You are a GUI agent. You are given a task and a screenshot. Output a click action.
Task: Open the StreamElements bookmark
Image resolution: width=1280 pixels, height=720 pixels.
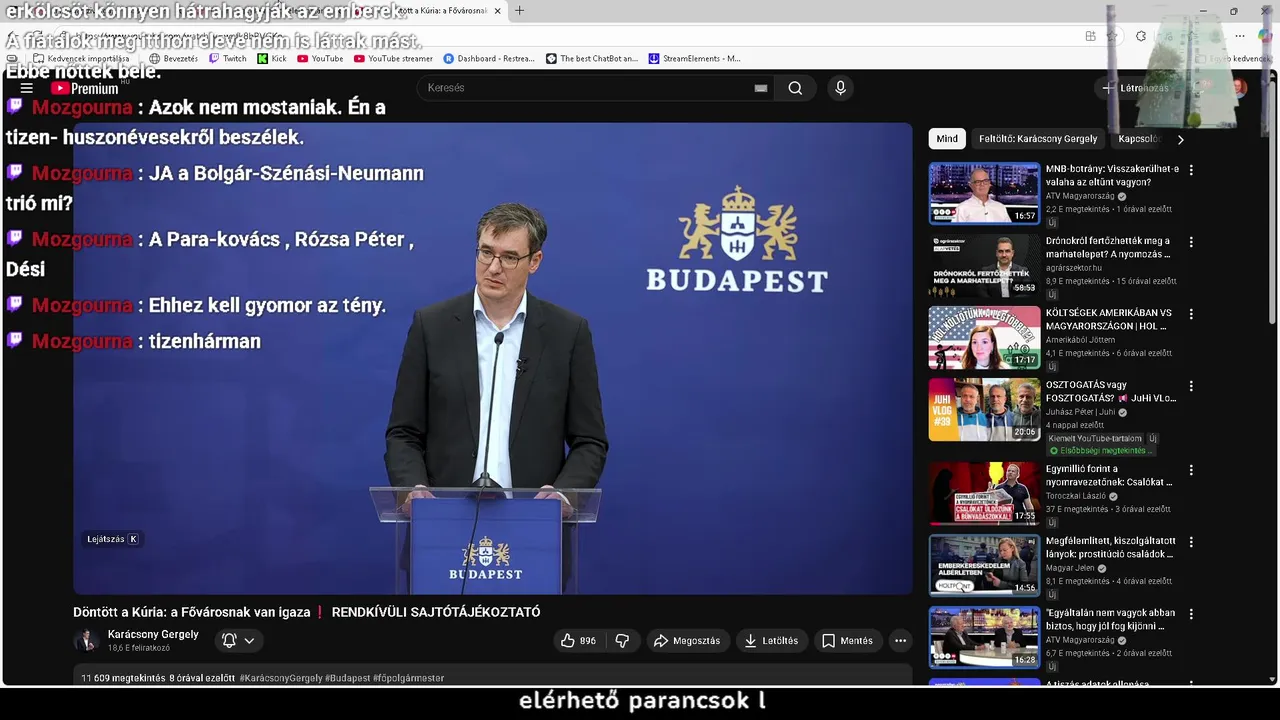pyautogui.click(x=695, y=58)
